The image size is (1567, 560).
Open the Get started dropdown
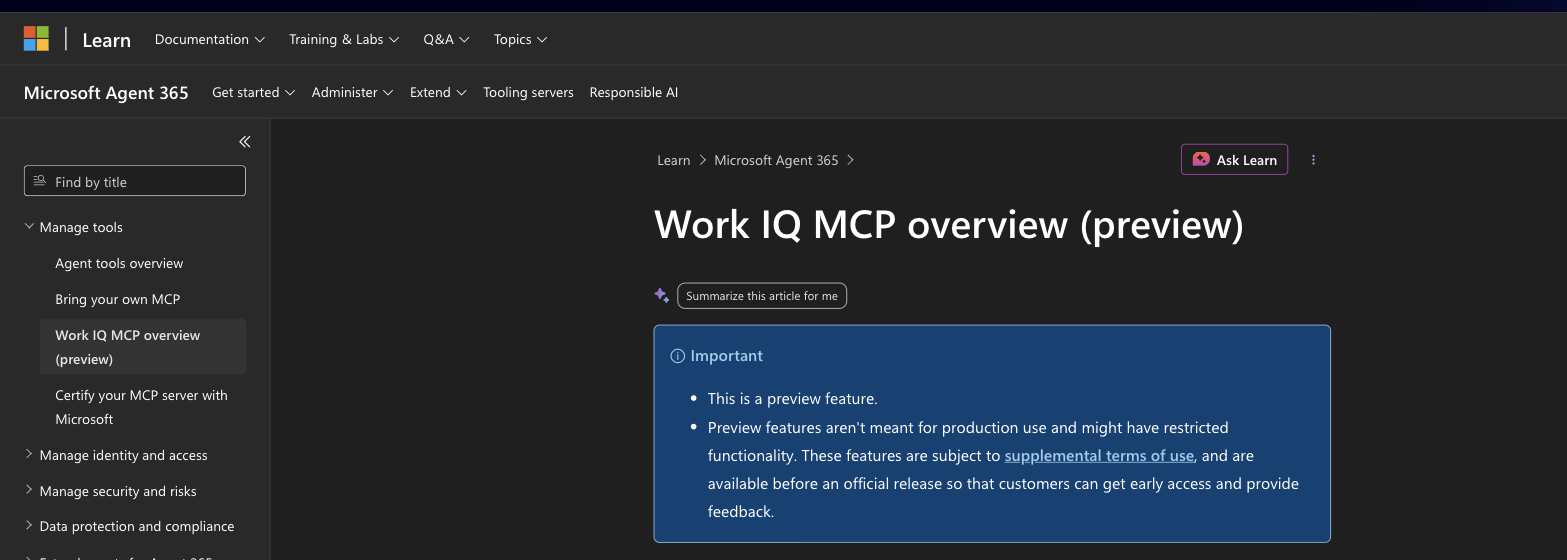pos(254,92)
